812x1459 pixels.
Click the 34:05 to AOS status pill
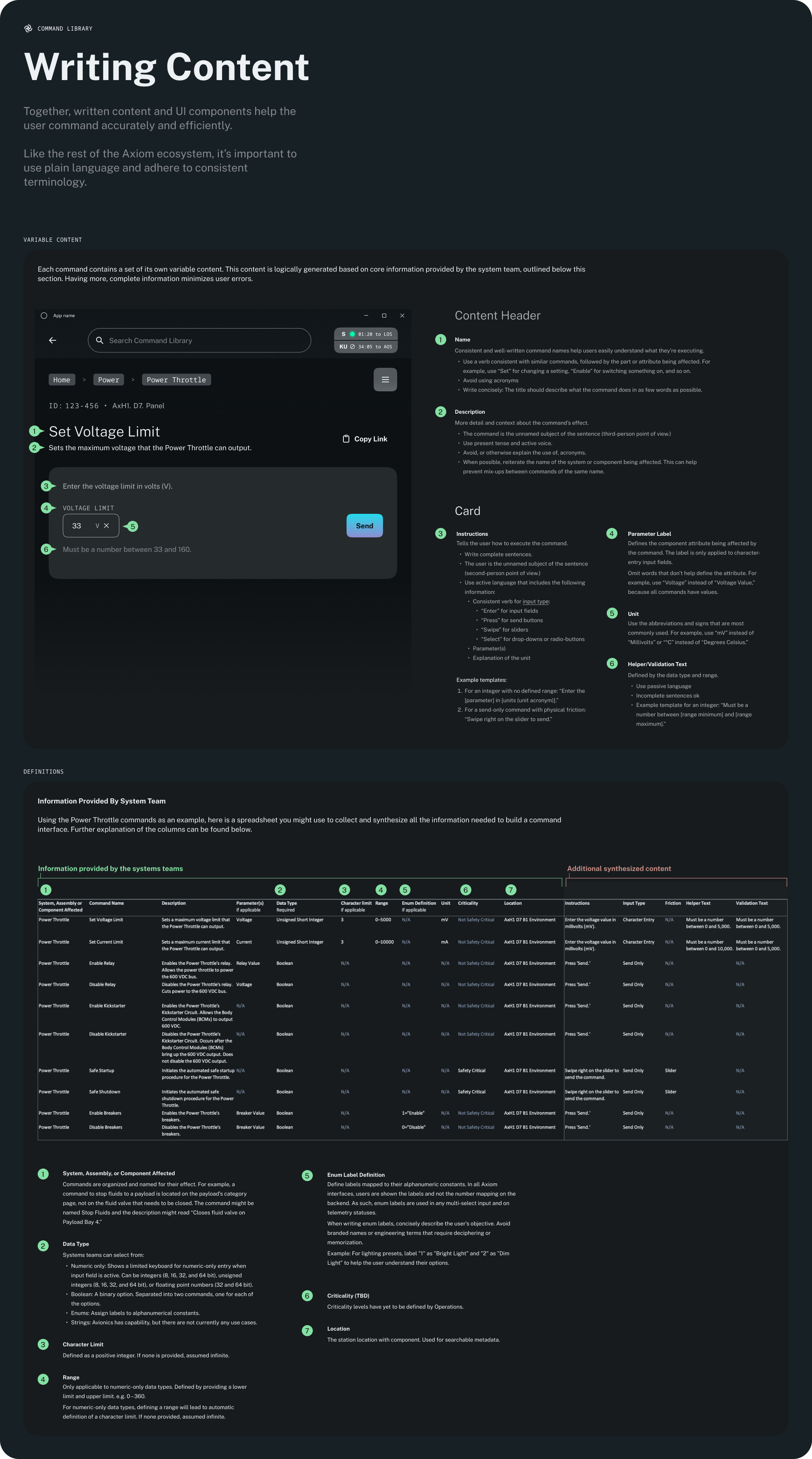[375, 347]
